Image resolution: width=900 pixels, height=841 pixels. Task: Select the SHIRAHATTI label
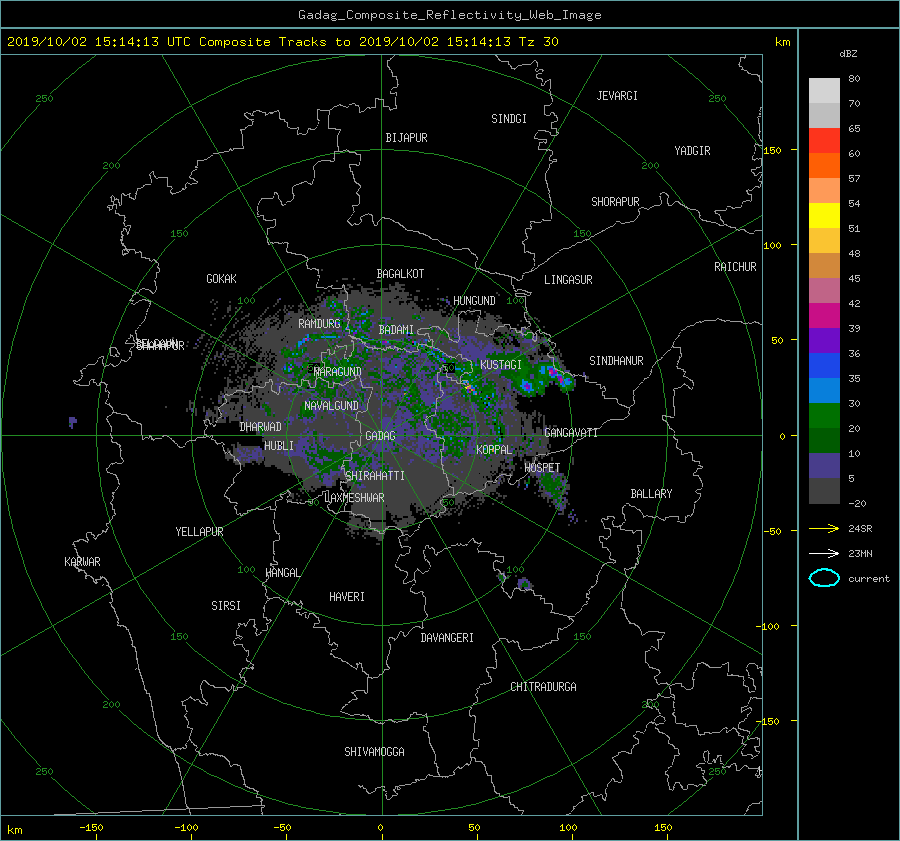(375, 475)
